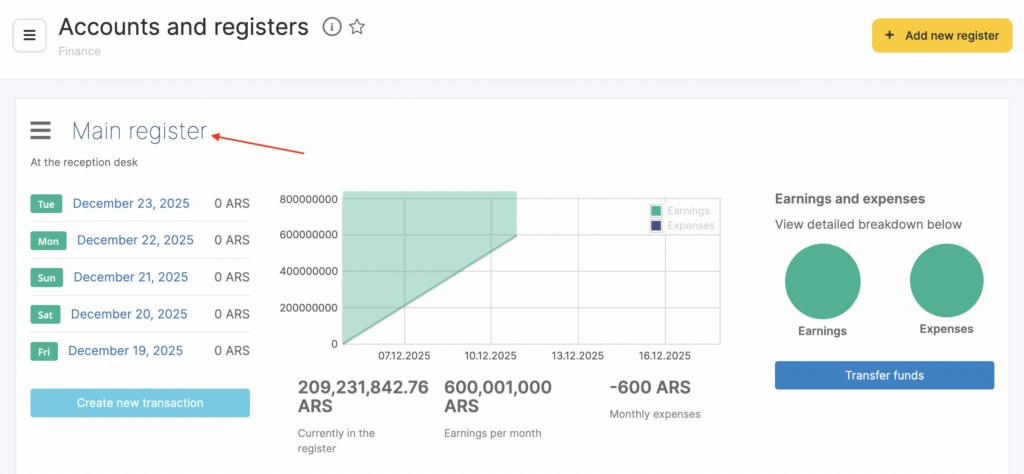1024x474 pixels.
Task: Open the main sidebar hamburger menu
Action: click(x=29, y=36)
